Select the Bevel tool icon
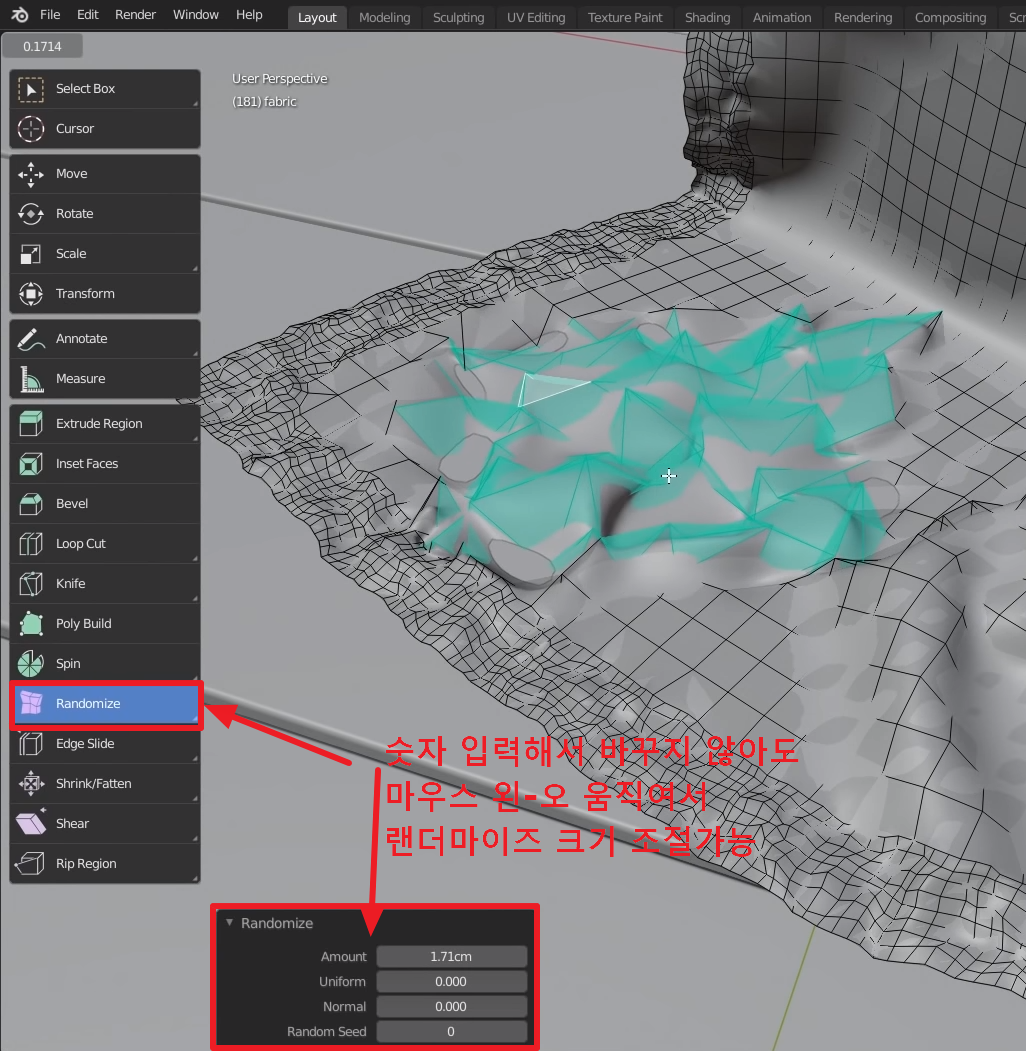The image size is (1026, 1051). pyautogui.click(x=31, y=504)
